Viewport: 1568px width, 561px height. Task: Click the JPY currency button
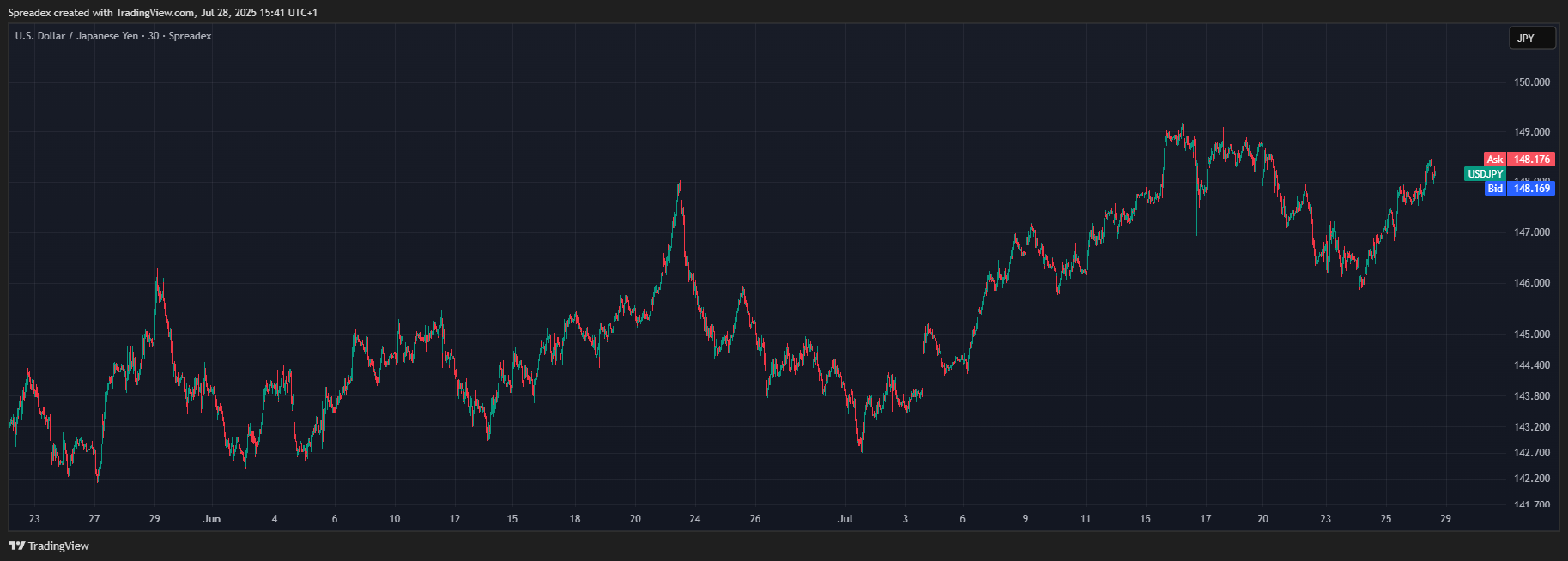1532,38
